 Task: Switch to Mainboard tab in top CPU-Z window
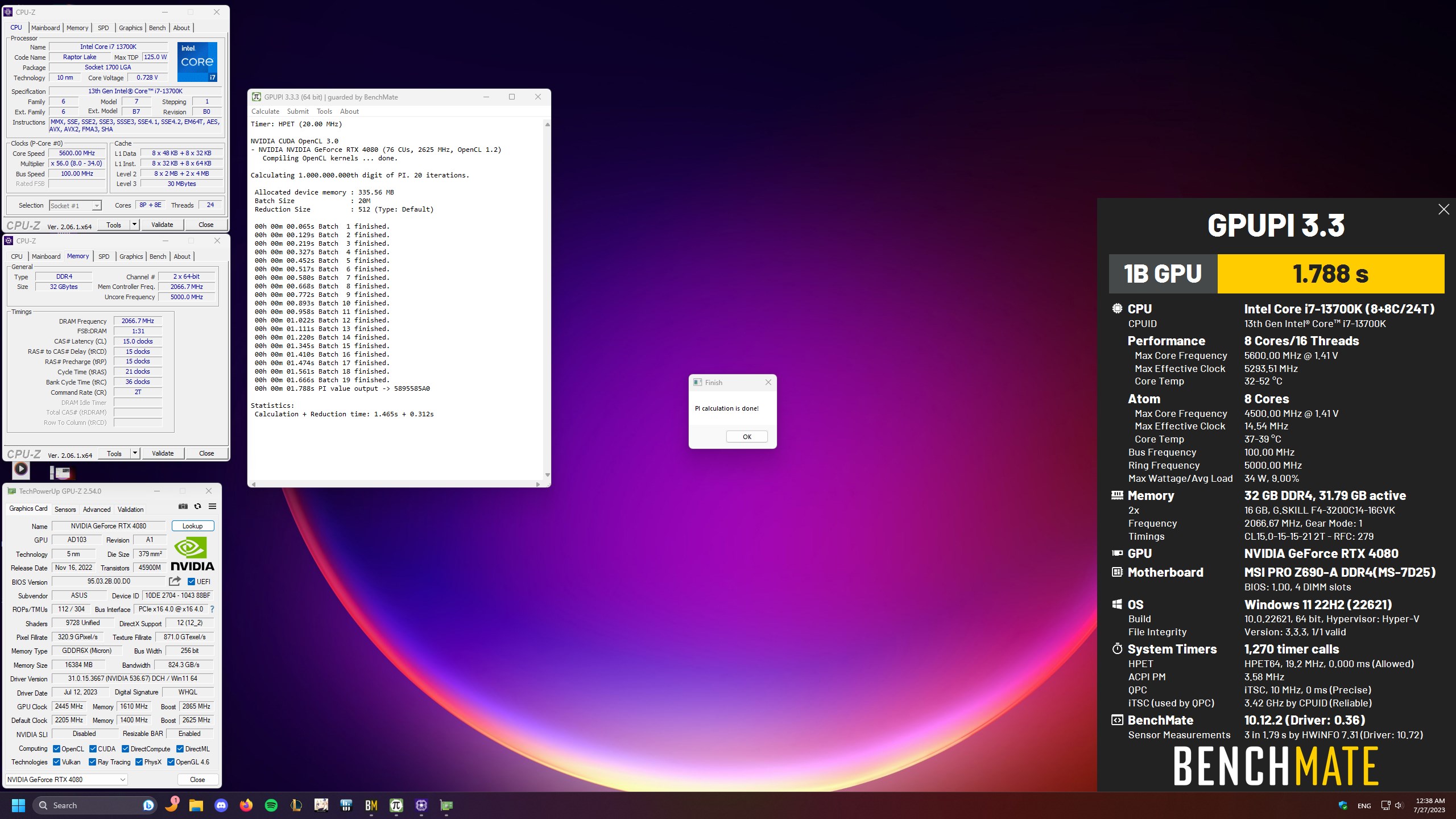45,28
